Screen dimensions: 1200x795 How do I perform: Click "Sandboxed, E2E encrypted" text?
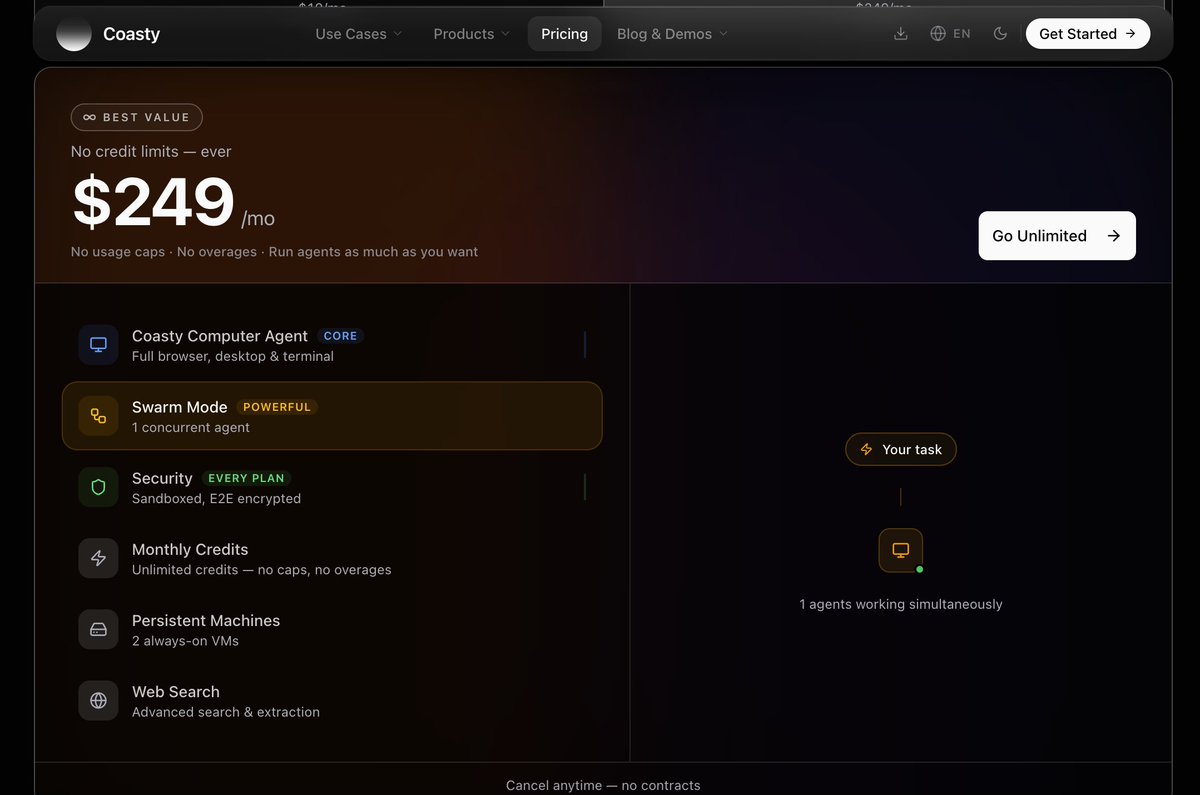216,498
